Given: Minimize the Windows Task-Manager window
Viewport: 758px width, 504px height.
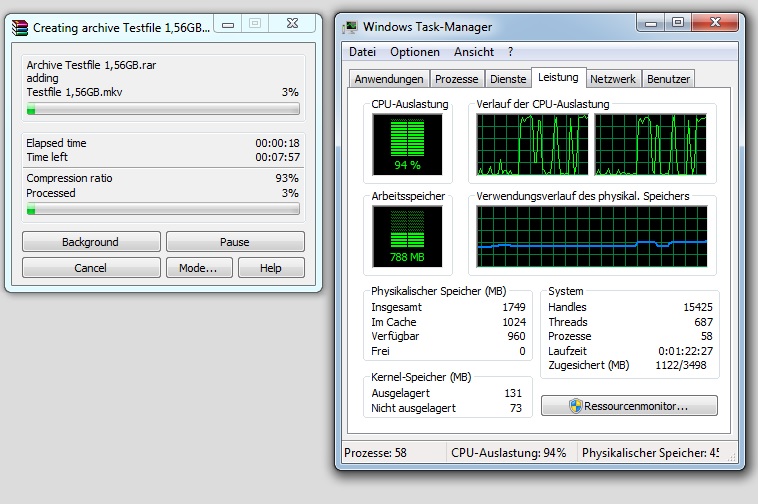Looking at the screenshot, I should [651, 23].
